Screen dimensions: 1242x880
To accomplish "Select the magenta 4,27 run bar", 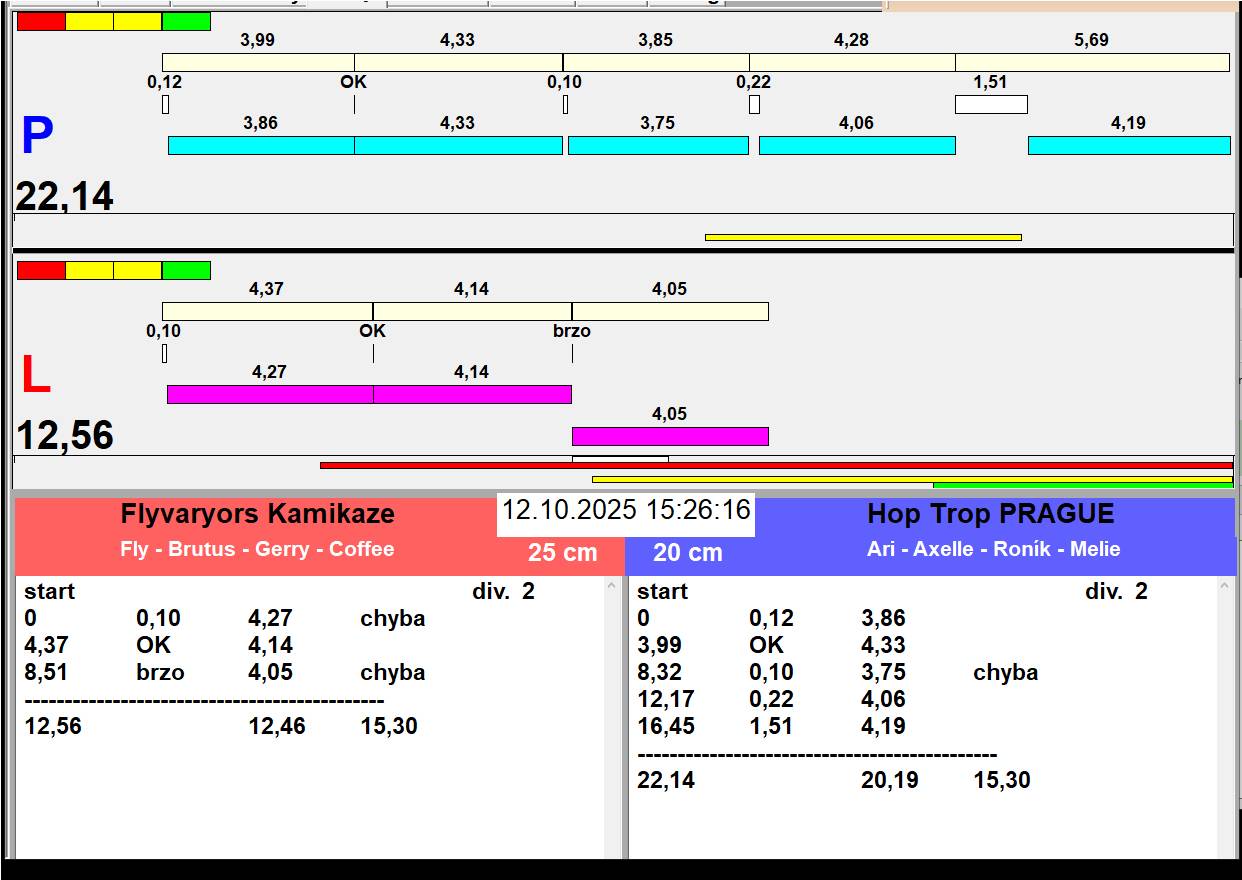I will pos(270,394).
